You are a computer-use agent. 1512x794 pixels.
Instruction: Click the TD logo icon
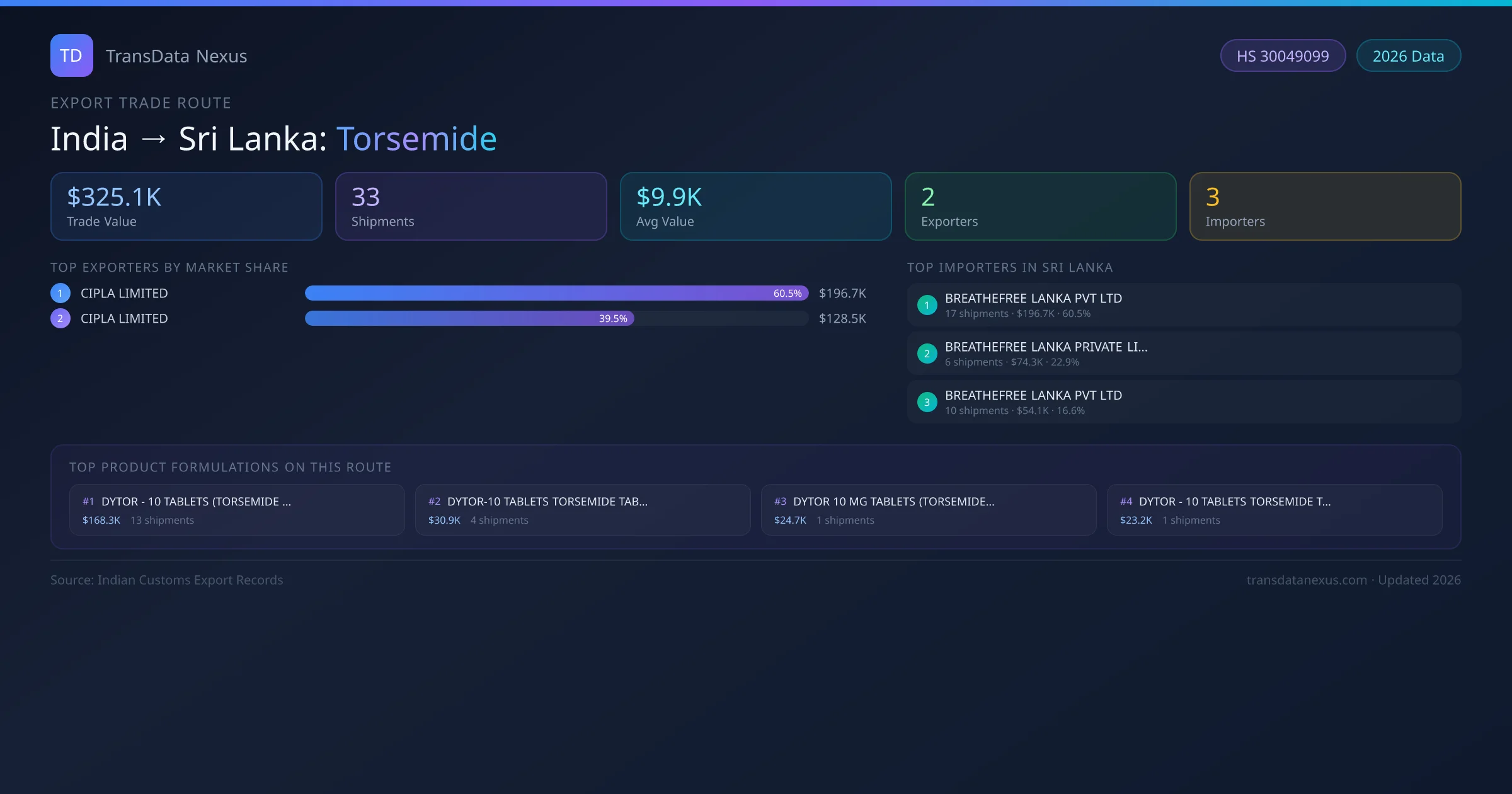click(71, 55)
